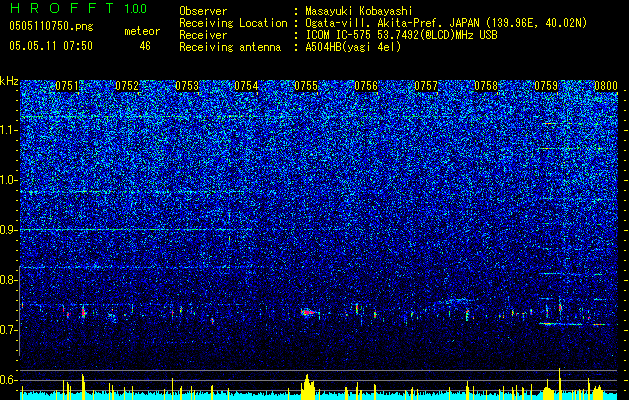Click the Receiver value ICOM IC-575 53.7492 MHz USB
The height and width of the screenshot is (400, 629).
point(401,35)
